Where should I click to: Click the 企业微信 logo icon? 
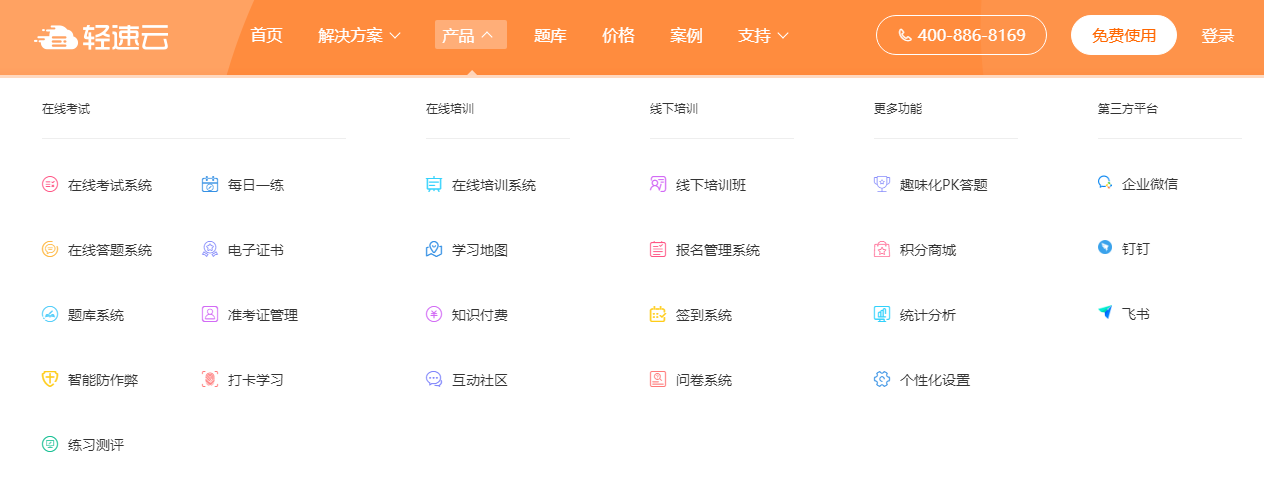(x=1105, y=183)
